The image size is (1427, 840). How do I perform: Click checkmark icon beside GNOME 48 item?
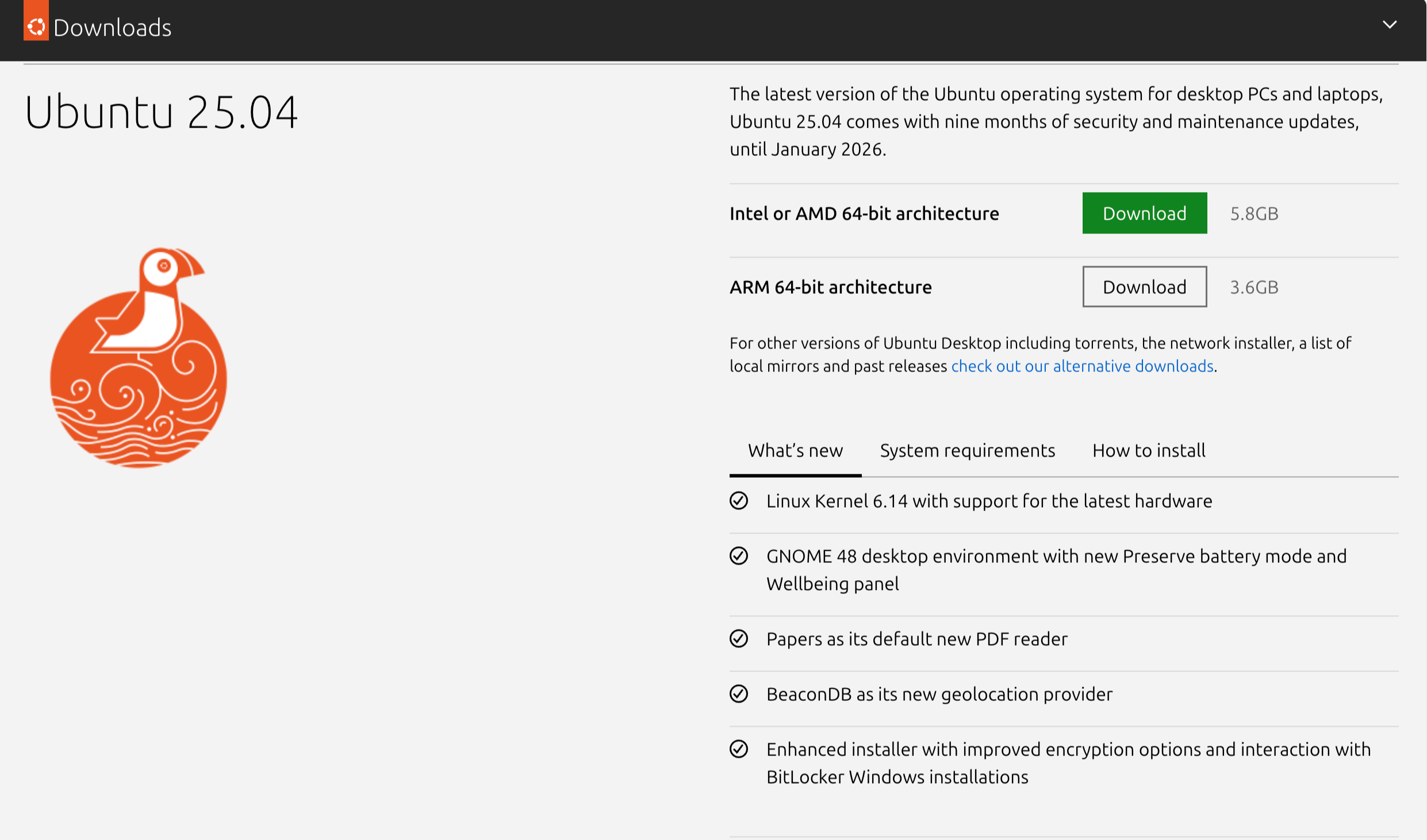tap(739, 556)
